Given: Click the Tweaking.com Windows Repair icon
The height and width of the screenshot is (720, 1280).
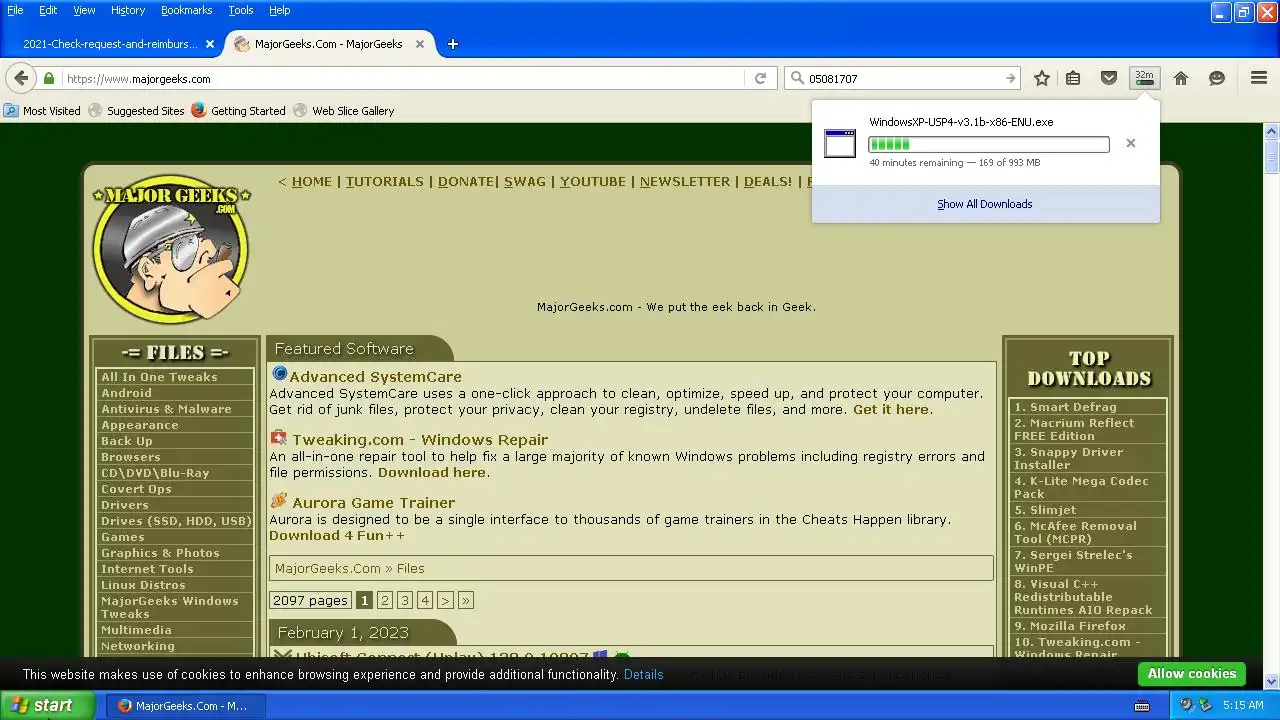Looking at the screenshot, I should point(279,438).
